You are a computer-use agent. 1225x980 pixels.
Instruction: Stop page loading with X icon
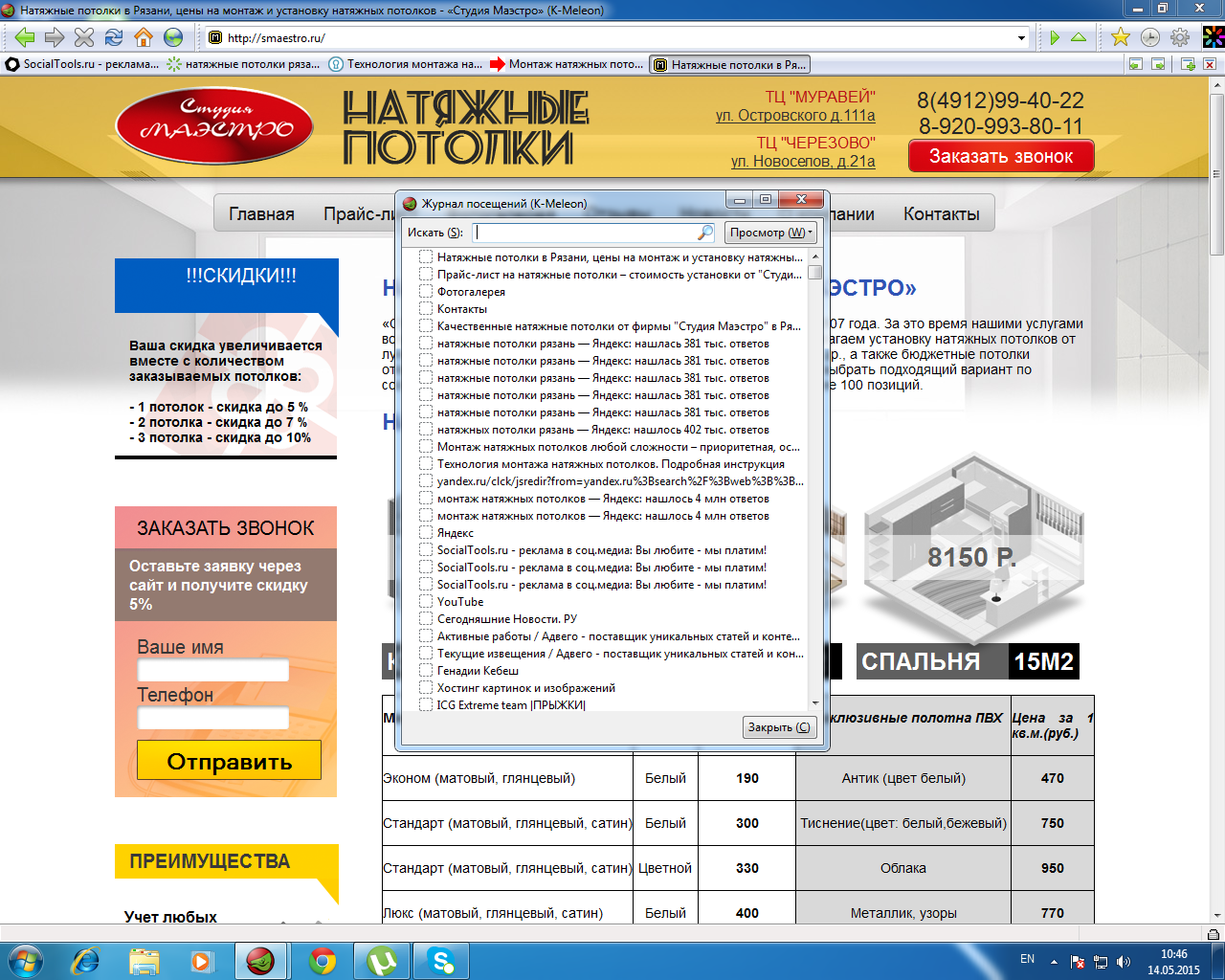tap(84, 37)
